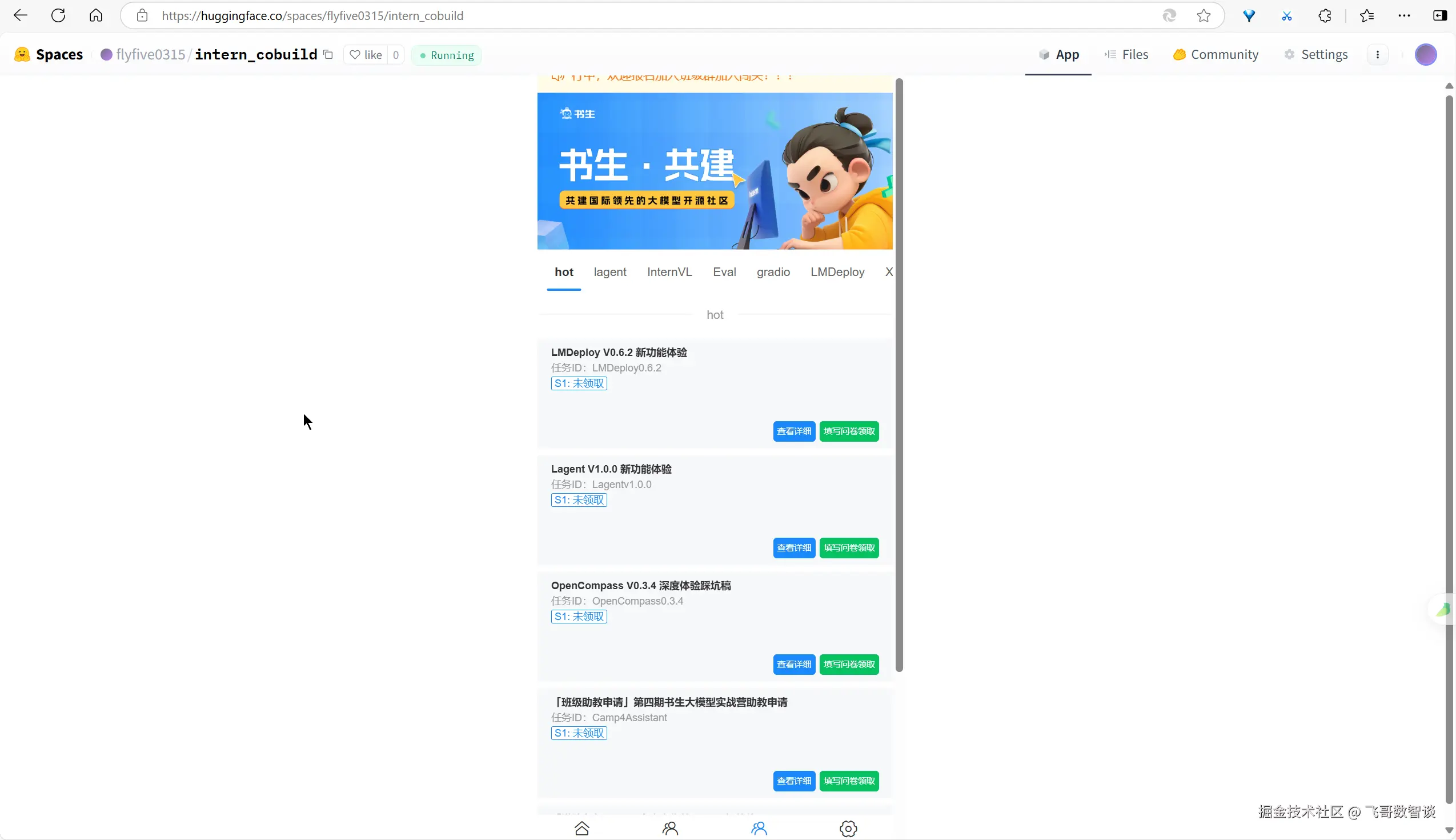Open browser extensions puzzle icon

1325,15
